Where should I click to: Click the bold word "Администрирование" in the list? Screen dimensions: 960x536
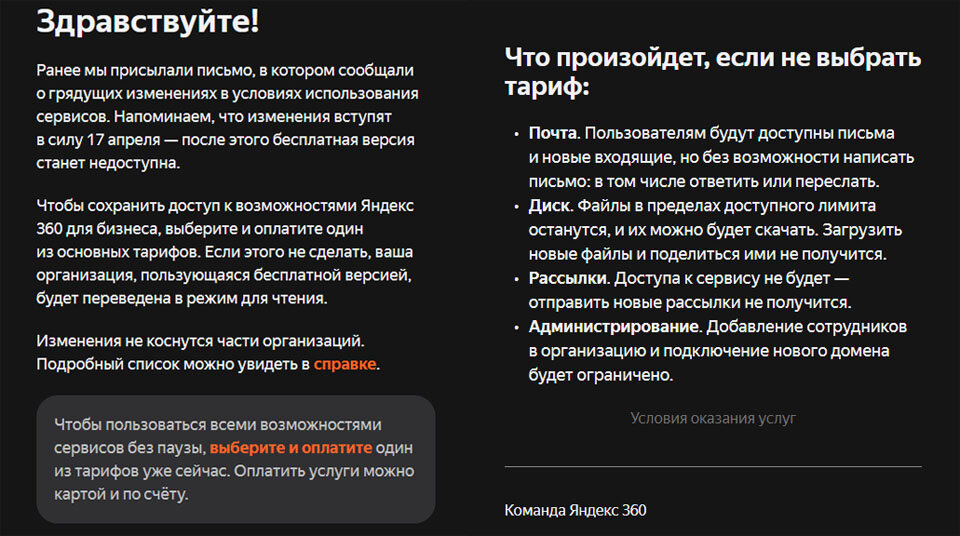(613, 327)
